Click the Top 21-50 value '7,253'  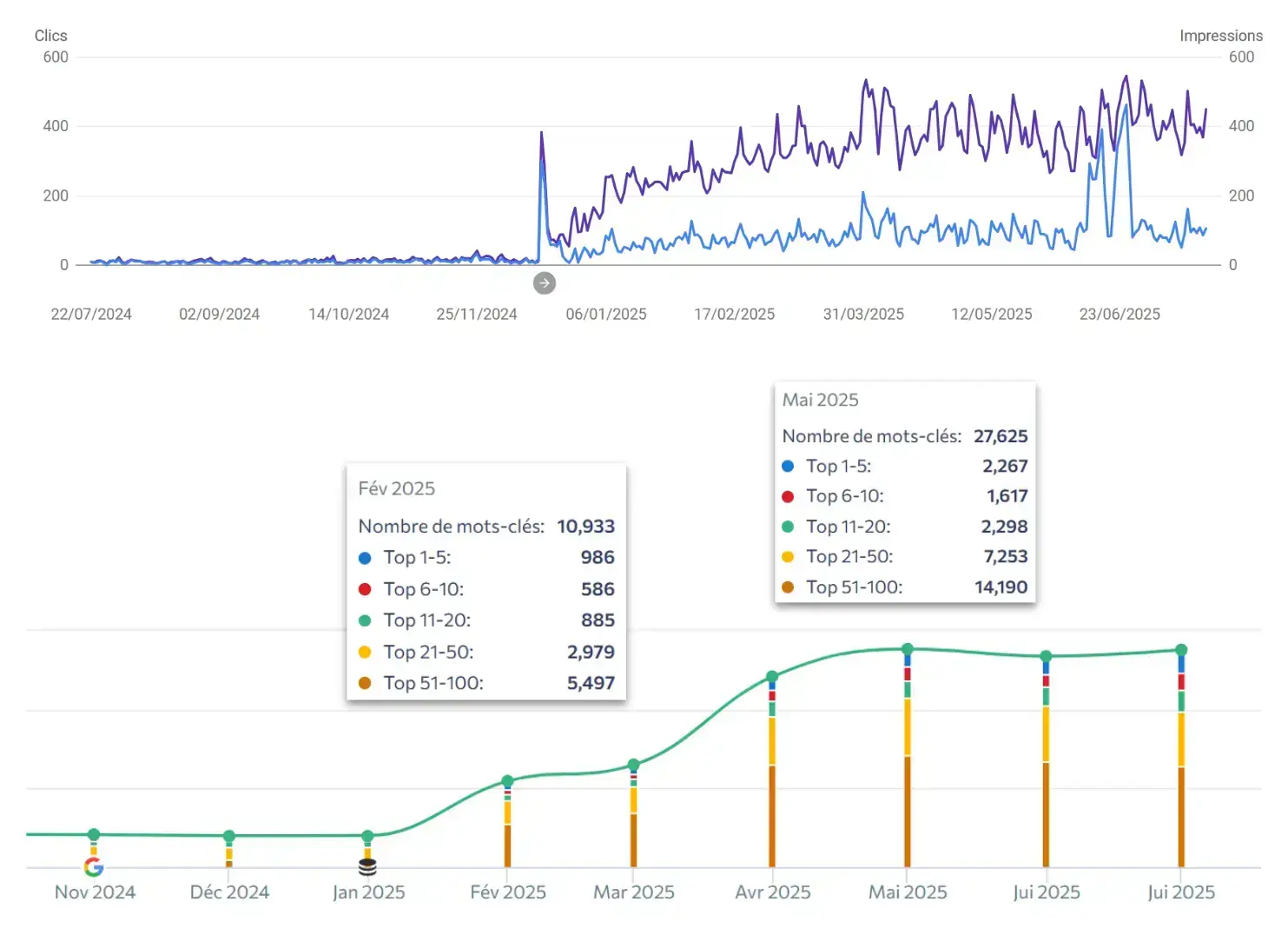click(x=1006, y=556)
